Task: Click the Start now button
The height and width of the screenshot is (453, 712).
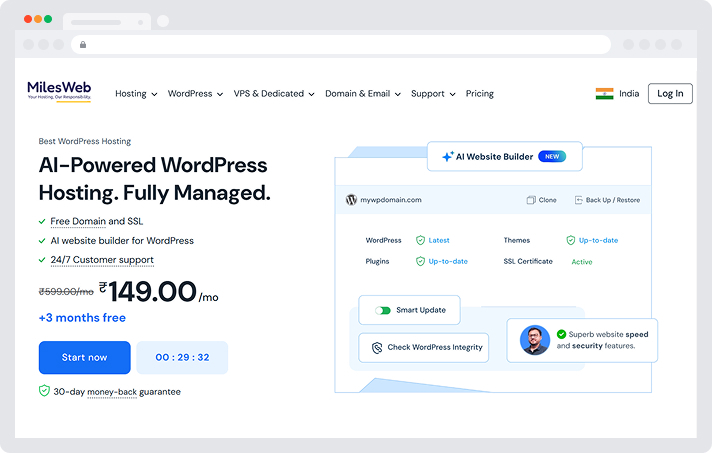Action: [x=84, y=358]
